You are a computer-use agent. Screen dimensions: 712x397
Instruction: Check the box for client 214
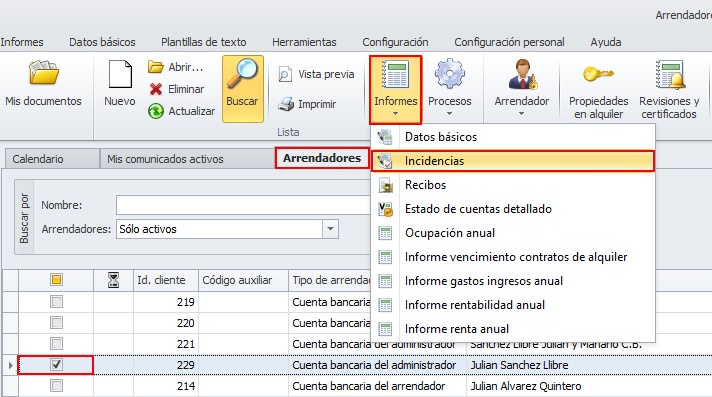[x=56, y=386]
